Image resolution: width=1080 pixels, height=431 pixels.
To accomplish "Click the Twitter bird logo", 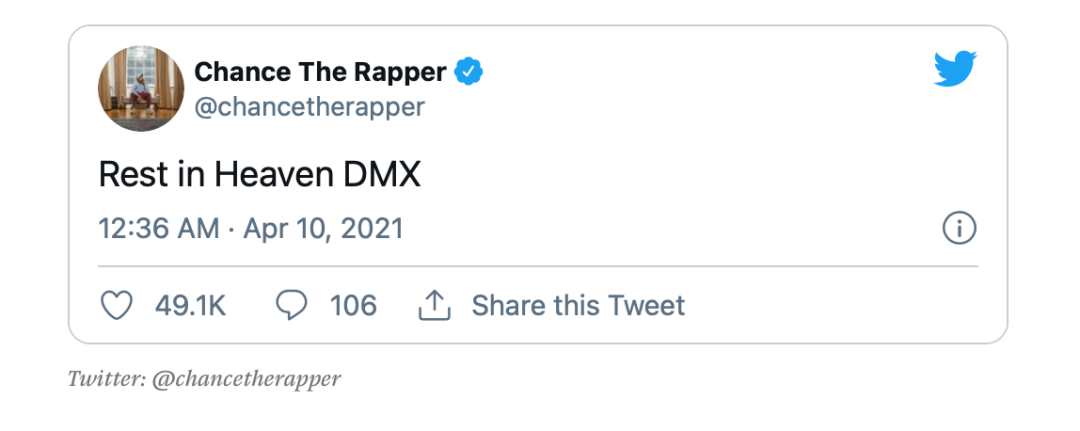I will click(954, 70).
